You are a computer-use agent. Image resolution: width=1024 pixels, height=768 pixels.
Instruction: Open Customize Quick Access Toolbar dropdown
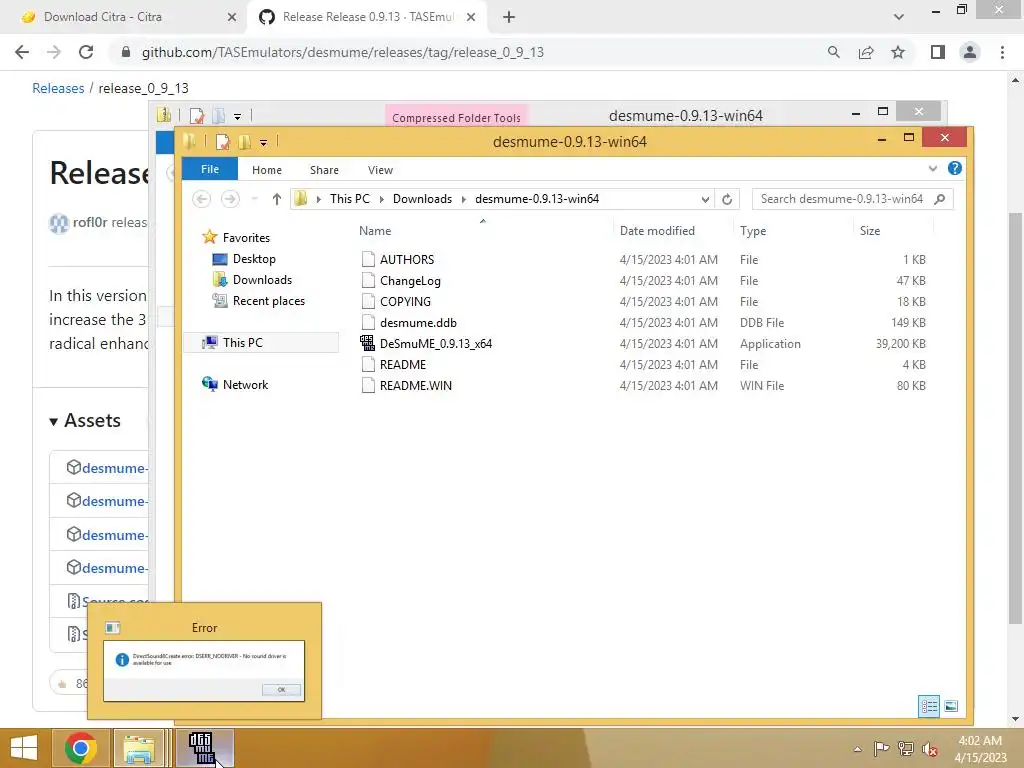click(x=263, y=142)
